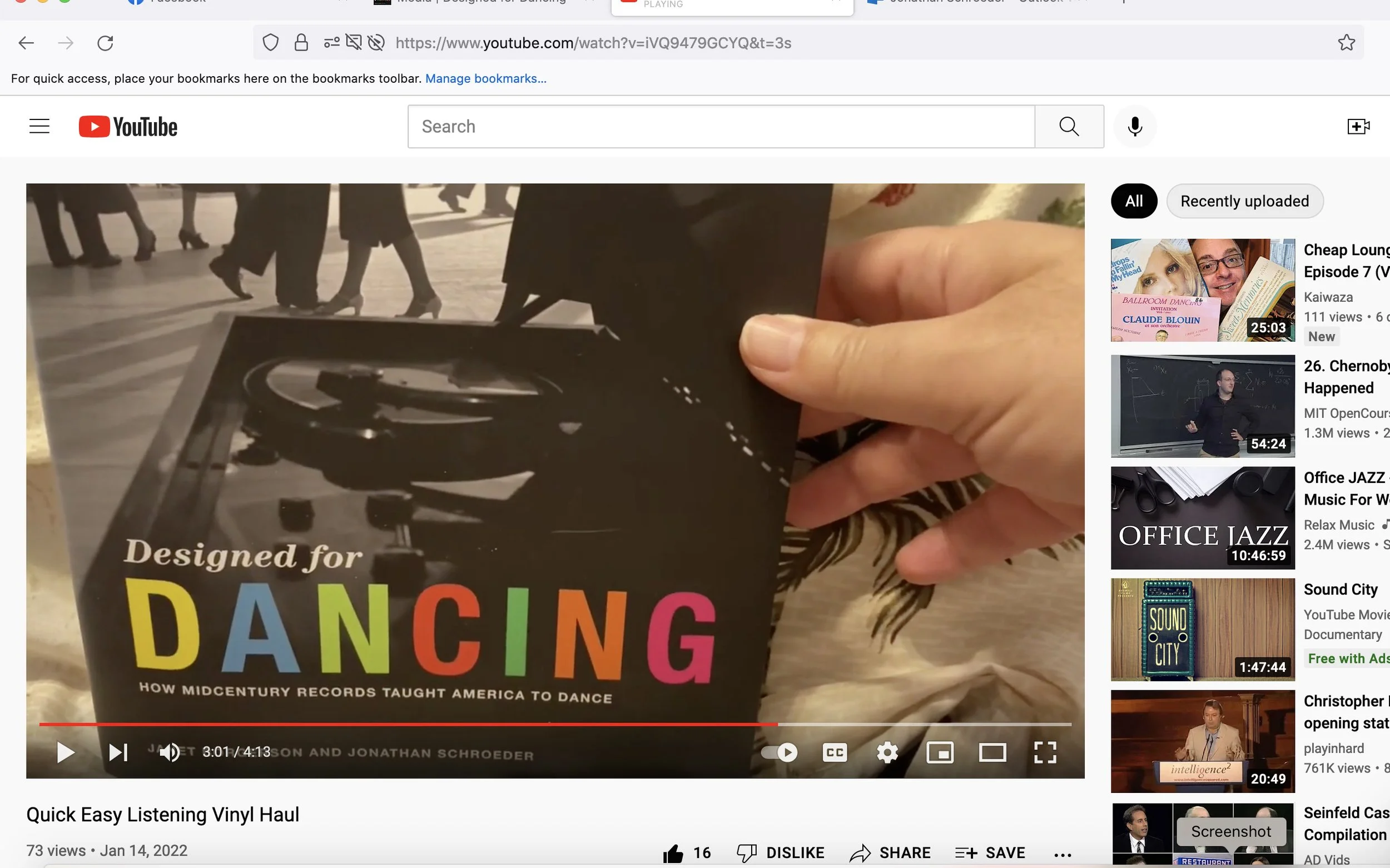
Task: Select the Recently uploaded filter chip
Action: pos(1245,201)
